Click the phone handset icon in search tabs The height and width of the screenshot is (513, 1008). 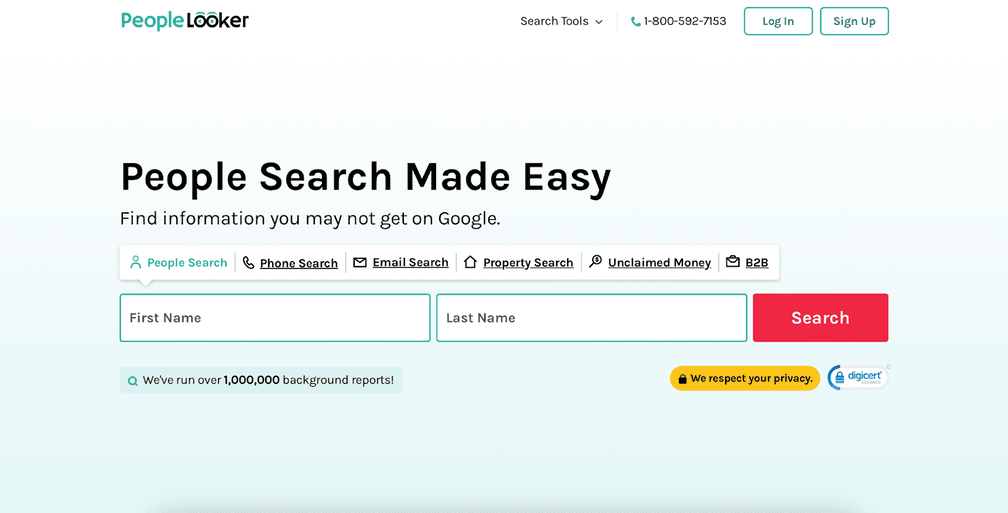coord(249,263)
